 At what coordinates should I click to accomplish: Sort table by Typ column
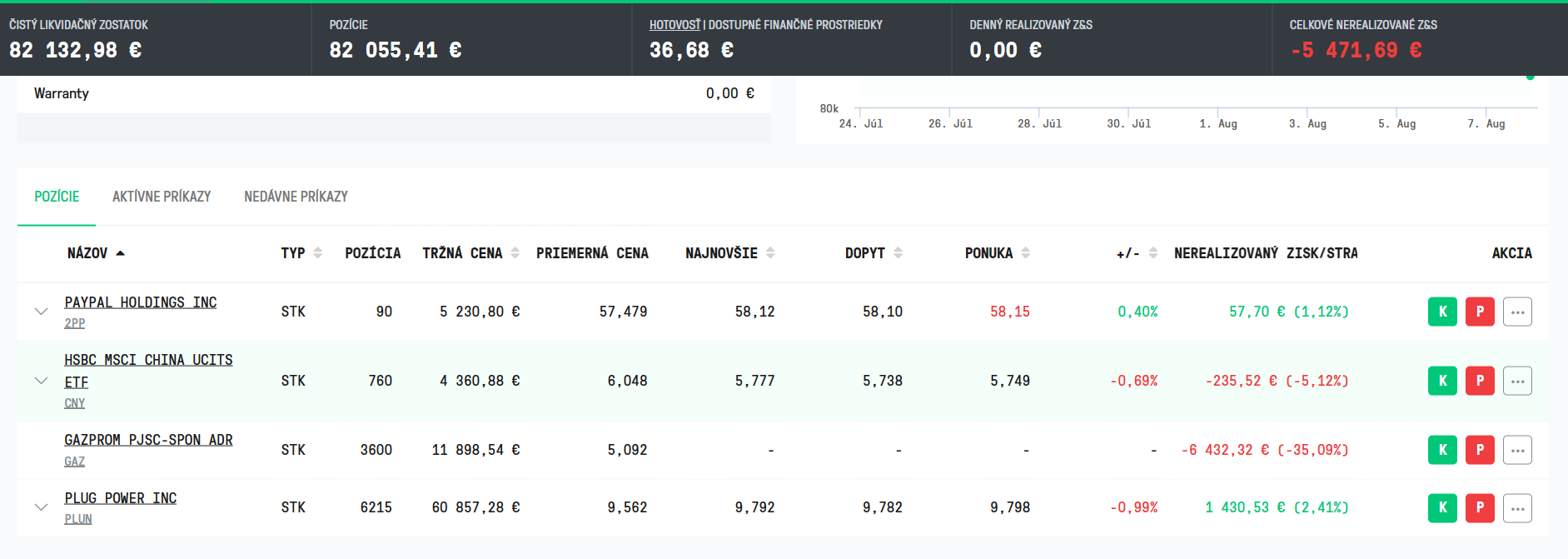(x=317, y=253)
